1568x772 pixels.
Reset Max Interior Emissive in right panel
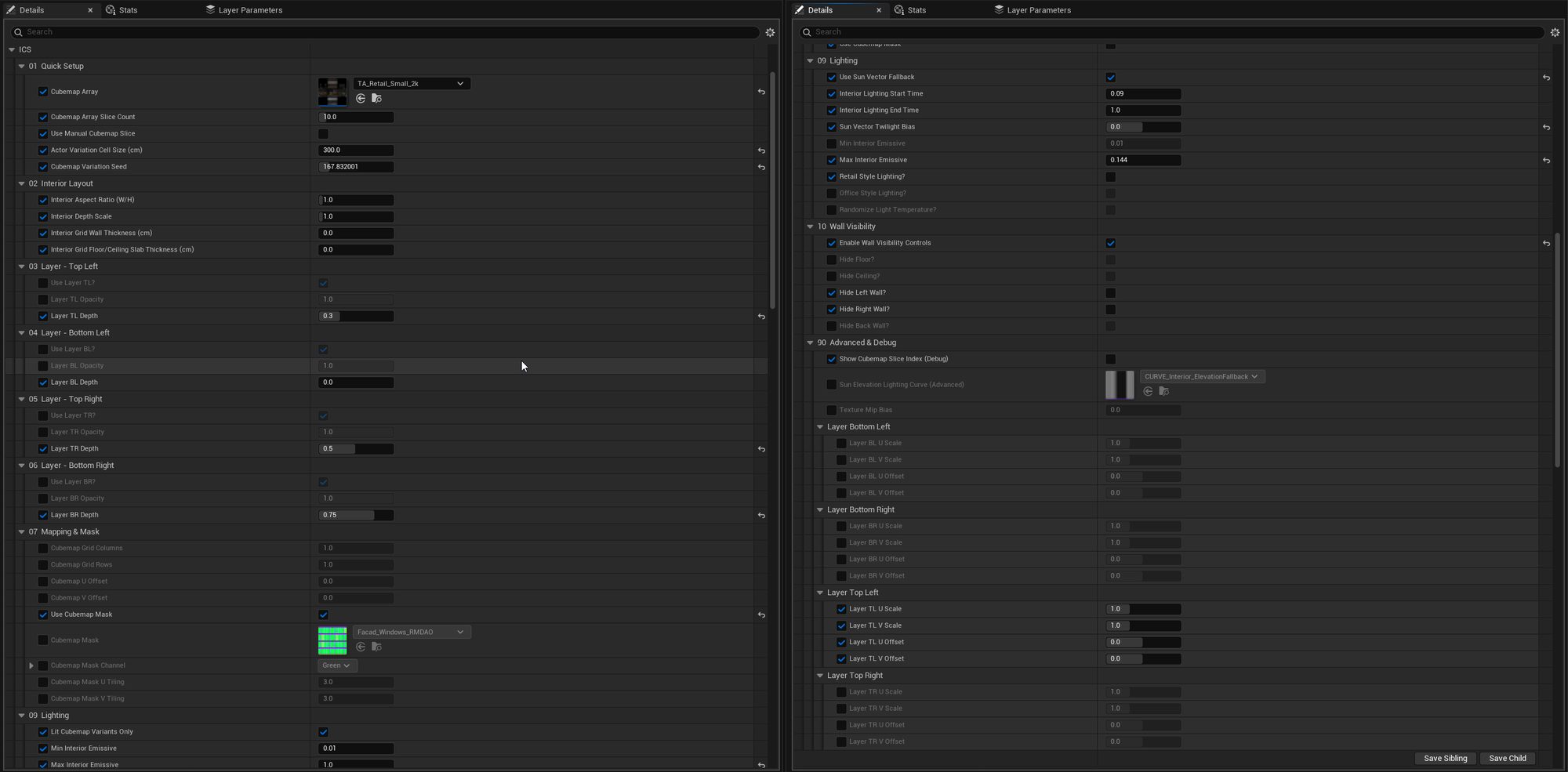[x=1546, y=161]
